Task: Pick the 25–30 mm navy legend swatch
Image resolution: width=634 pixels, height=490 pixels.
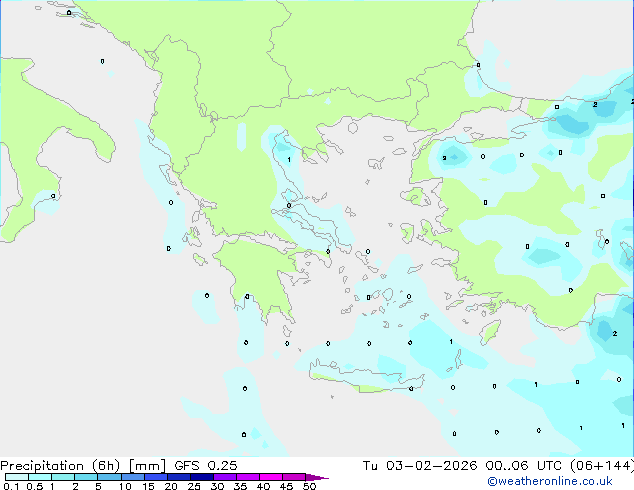Action: click(201, 477)
